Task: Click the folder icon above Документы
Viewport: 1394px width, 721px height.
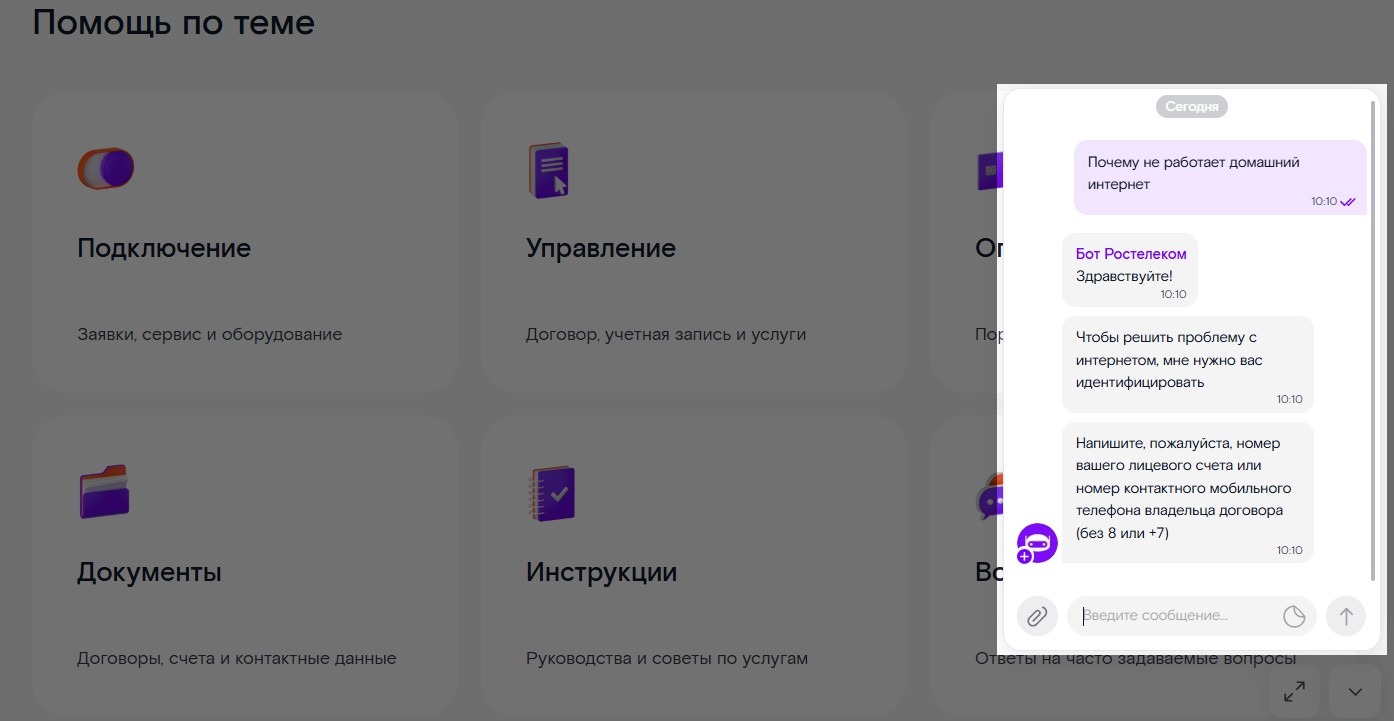Action: (x=104, y=492)
